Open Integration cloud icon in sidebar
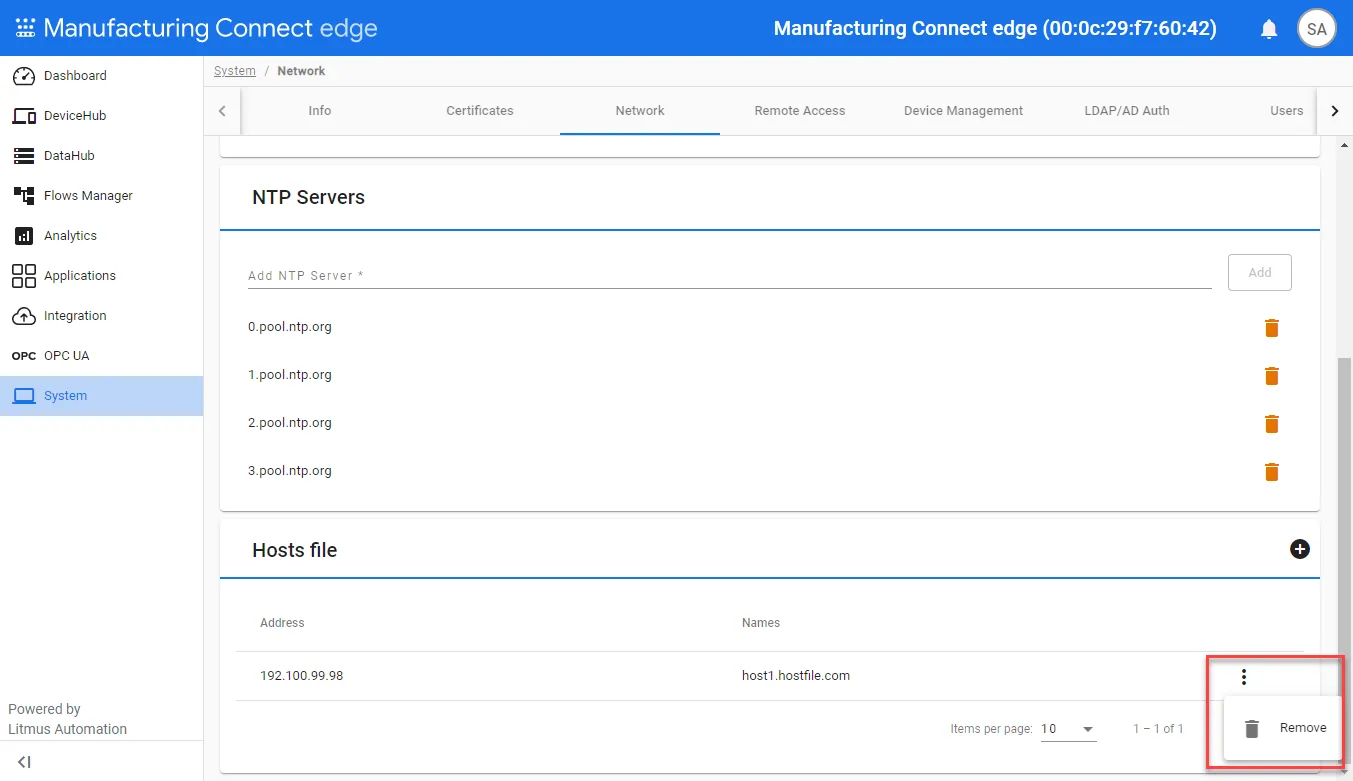The image size is (1353, 781). click(x=24, y=316)
